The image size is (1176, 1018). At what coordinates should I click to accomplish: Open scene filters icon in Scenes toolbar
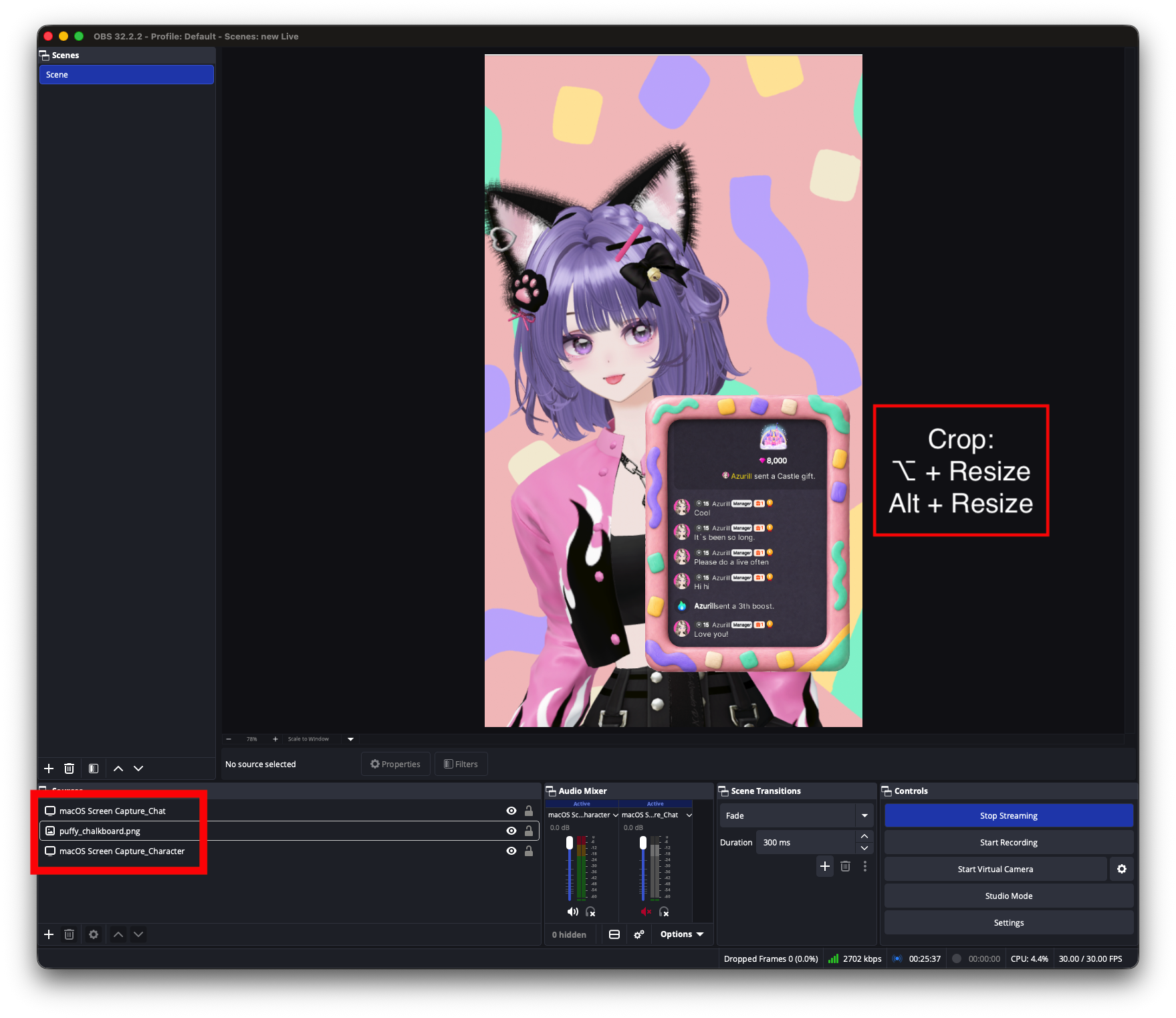(x=94, y=769)
